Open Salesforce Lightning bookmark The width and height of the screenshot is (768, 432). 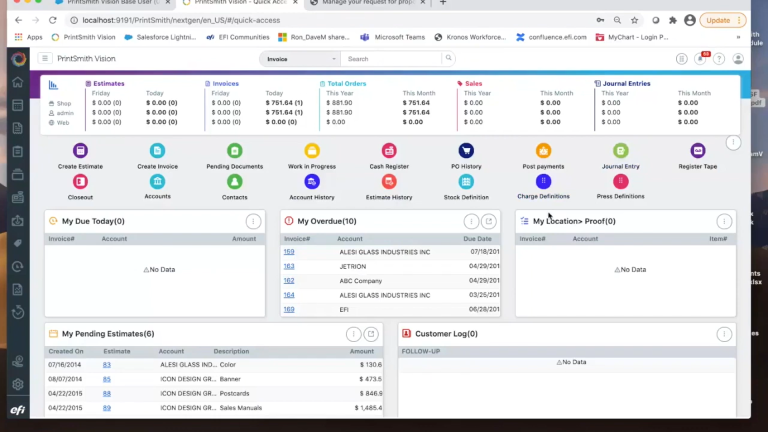coord(160,37)
